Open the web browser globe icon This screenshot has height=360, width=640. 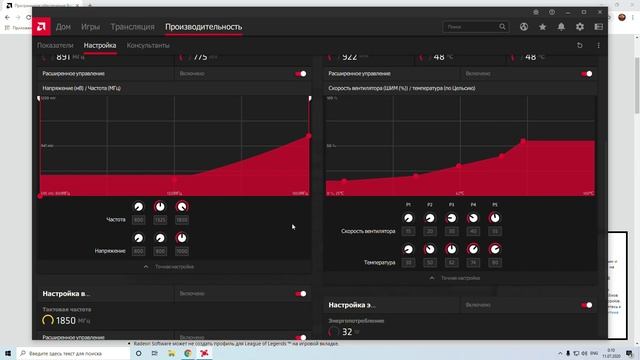[524, 27]
